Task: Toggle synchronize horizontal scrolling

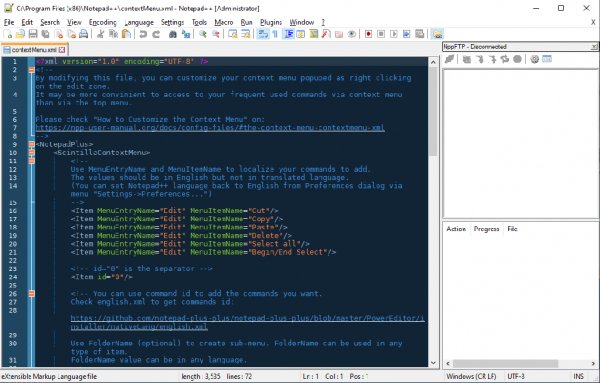Action: [x=246, y=34]
